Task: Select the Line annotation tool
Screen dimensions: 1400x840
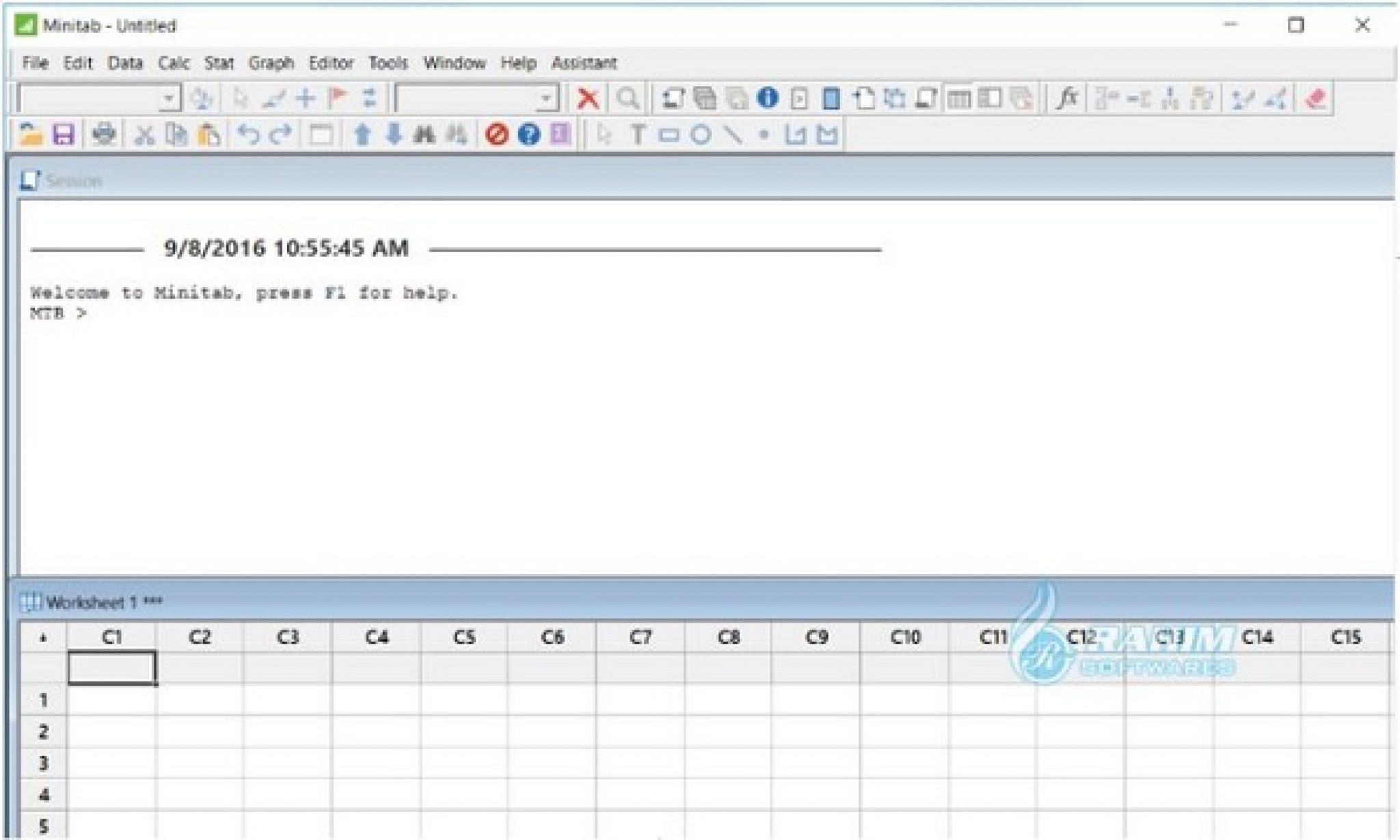Action: click(732, 135)
